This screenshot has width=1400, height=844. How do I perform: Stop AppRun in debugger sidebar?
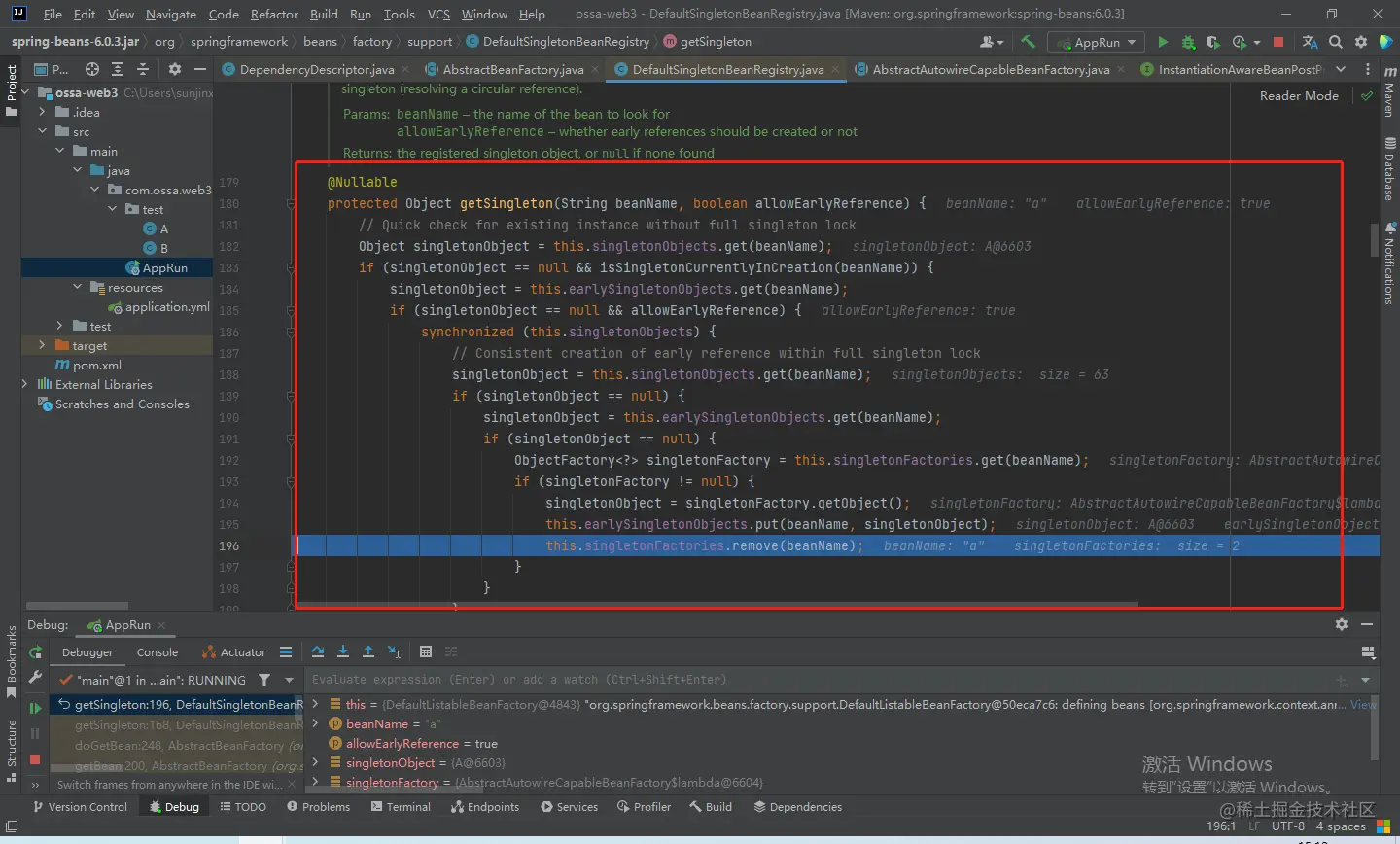35,759
